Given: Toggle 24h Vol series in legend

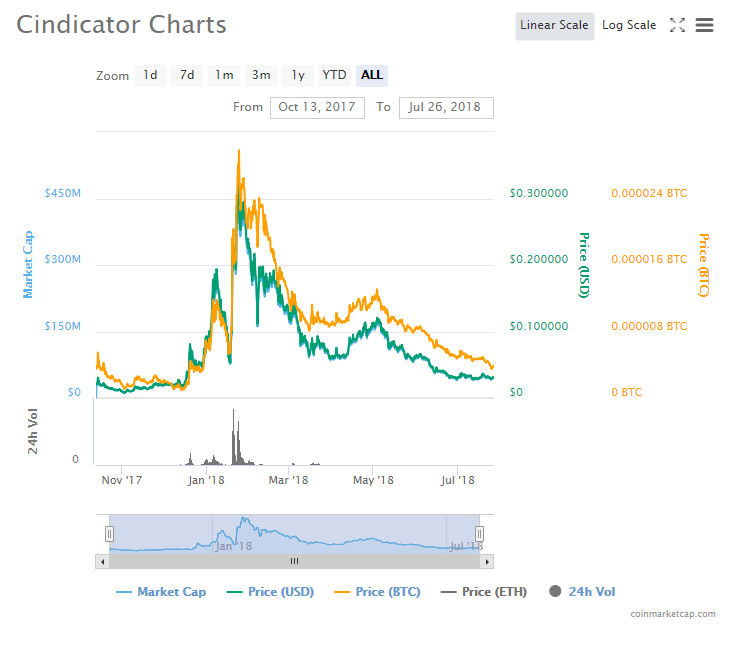Looking at the screenshot, I should 582,592.
